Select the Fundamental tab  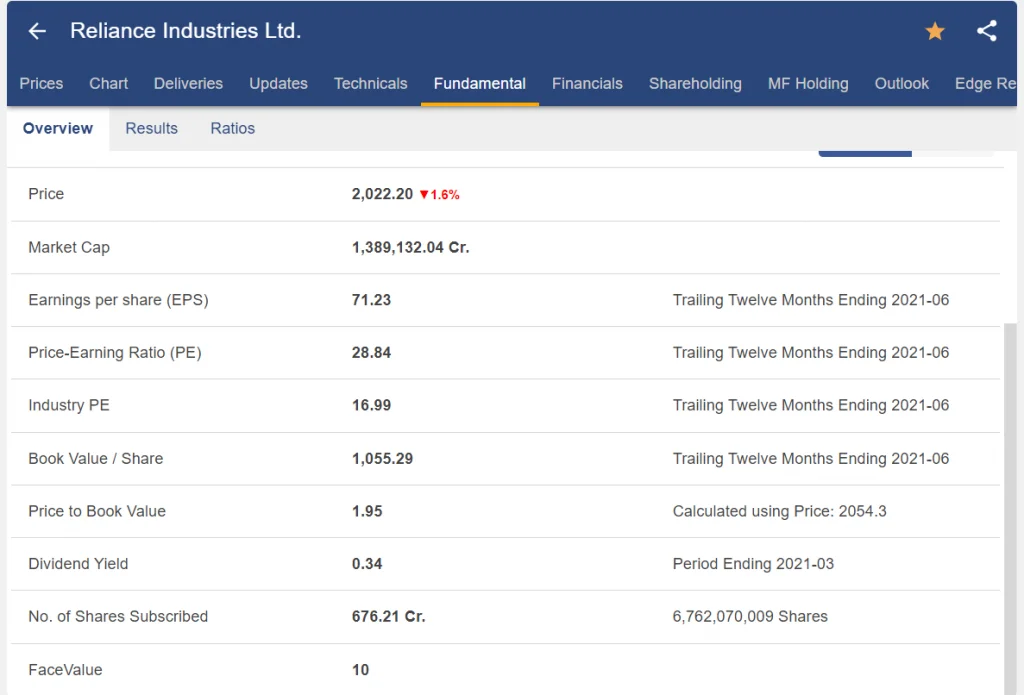coord(479,84)
